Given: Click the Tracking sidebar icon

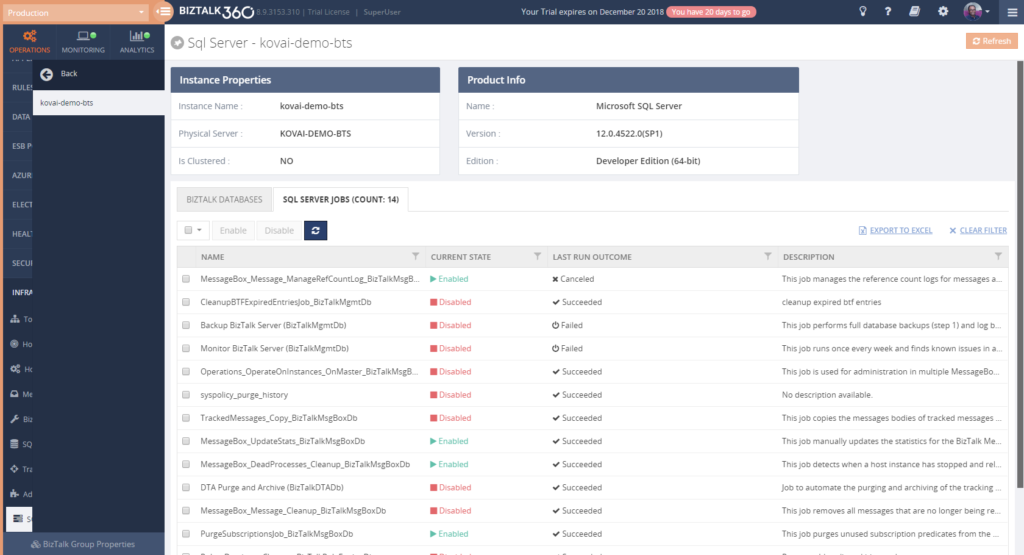Looking at the screenshot, I should [x=14, y=468].
